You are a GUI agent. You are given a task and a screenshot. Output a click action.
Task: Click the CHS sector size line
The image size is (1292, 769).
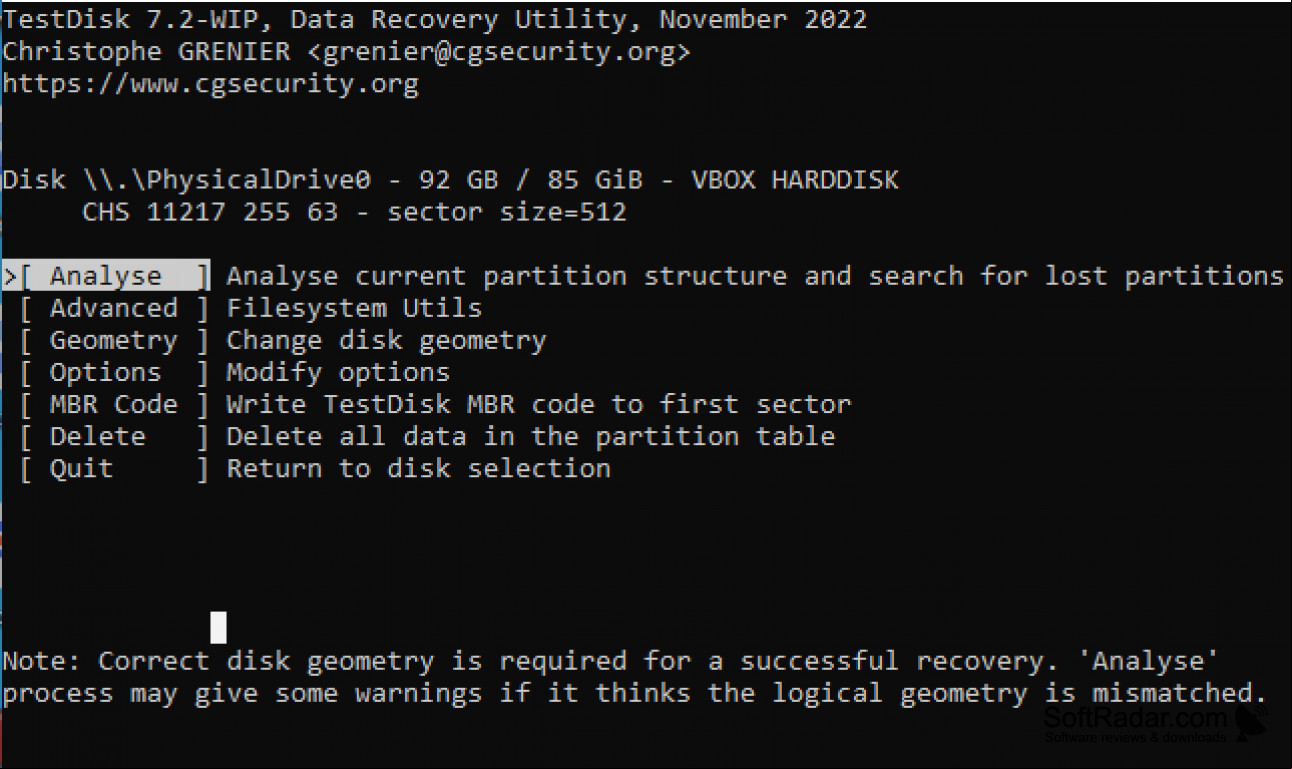click(354, 212)
